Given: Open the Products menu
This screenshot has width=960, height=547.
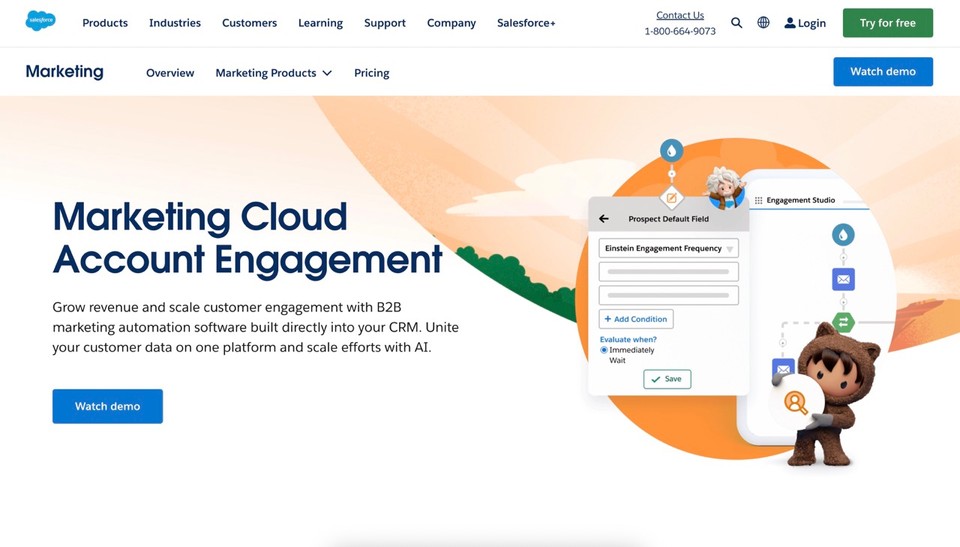Looking at the screenshot, I should pyautogui.click(x=105, y=23).
